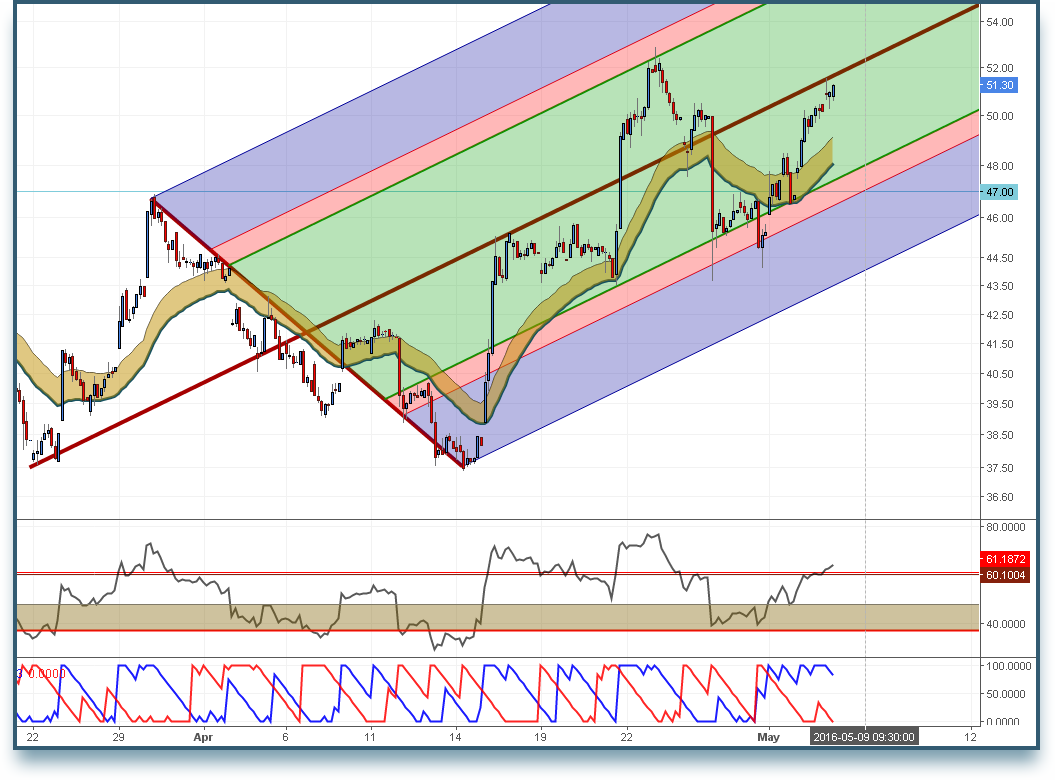Click the 54.00 price axis label
1055x780 pixels.
coord(1000,22)
